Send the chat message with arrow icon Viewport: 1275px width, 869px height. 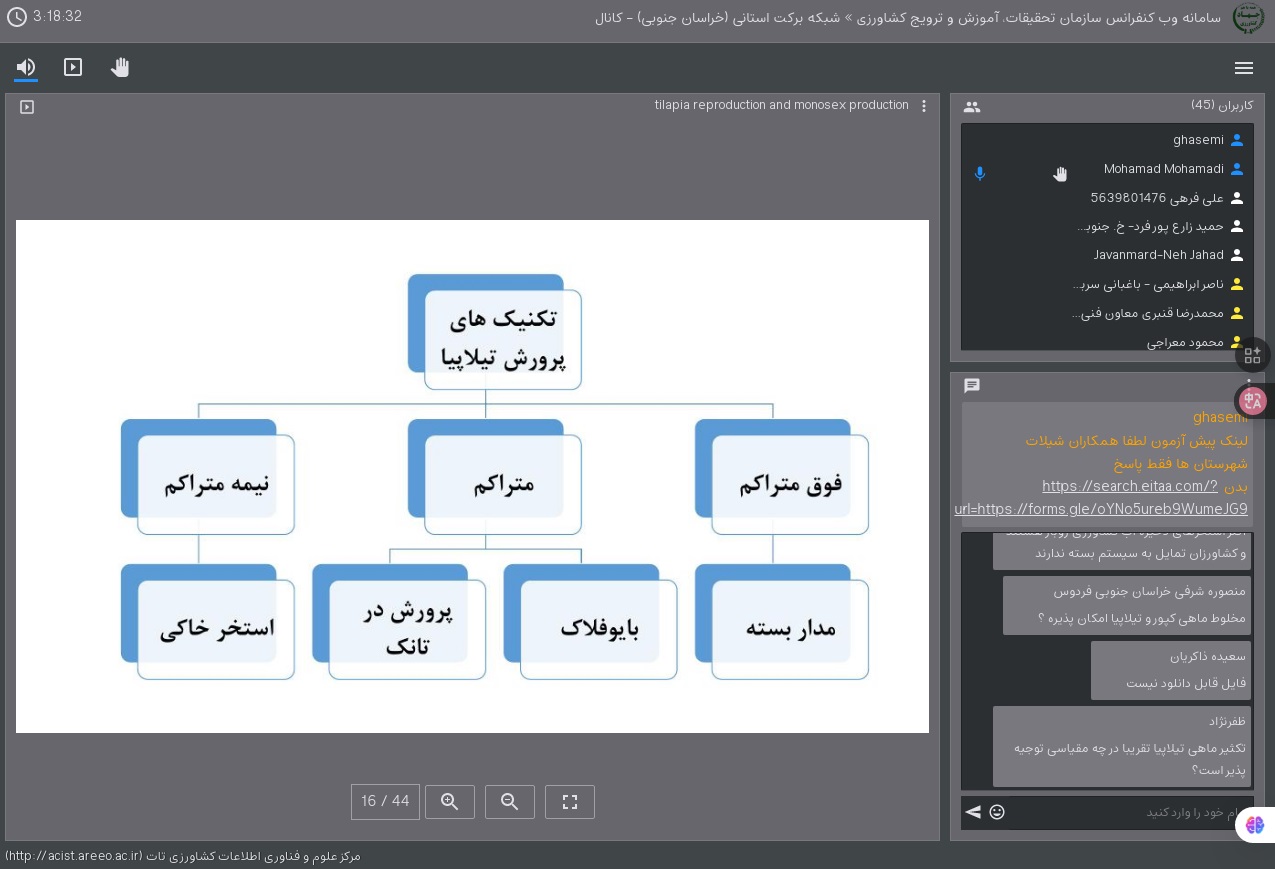973,812
